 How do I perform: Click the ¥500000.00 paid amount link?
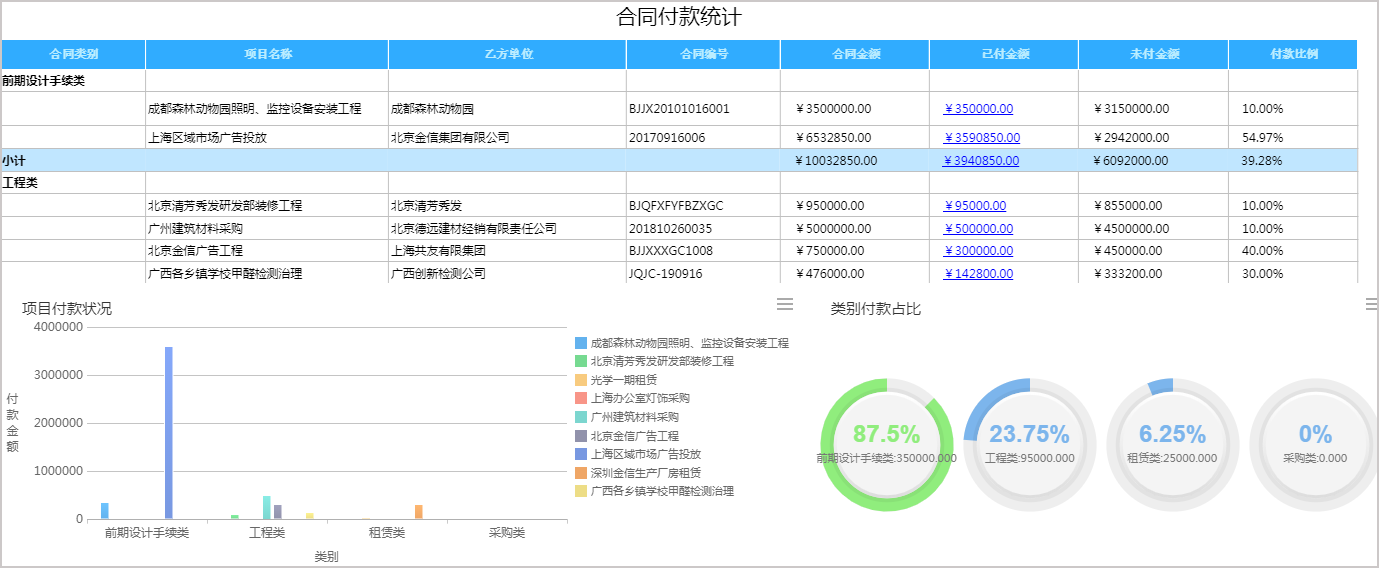[x=978, y=228]
